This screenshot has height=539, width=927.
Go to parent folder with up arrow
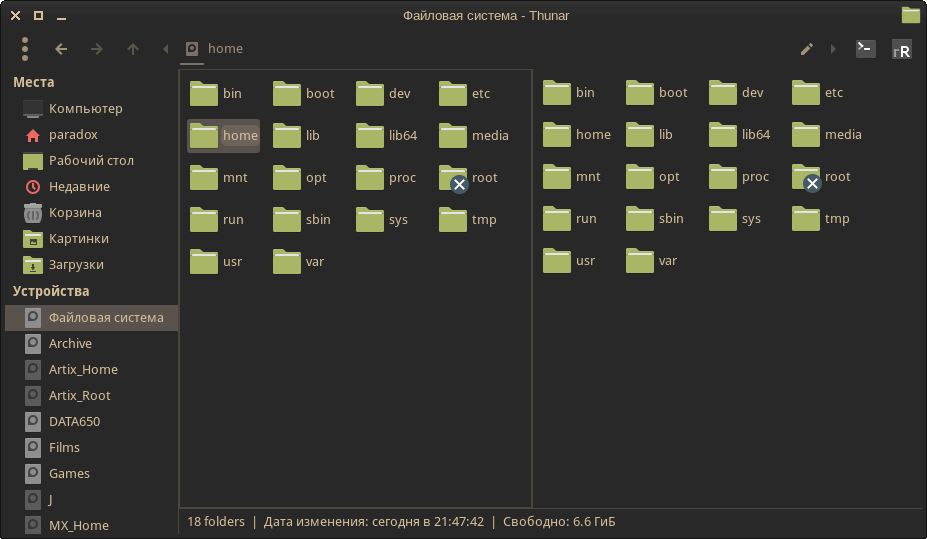(133, 49)
